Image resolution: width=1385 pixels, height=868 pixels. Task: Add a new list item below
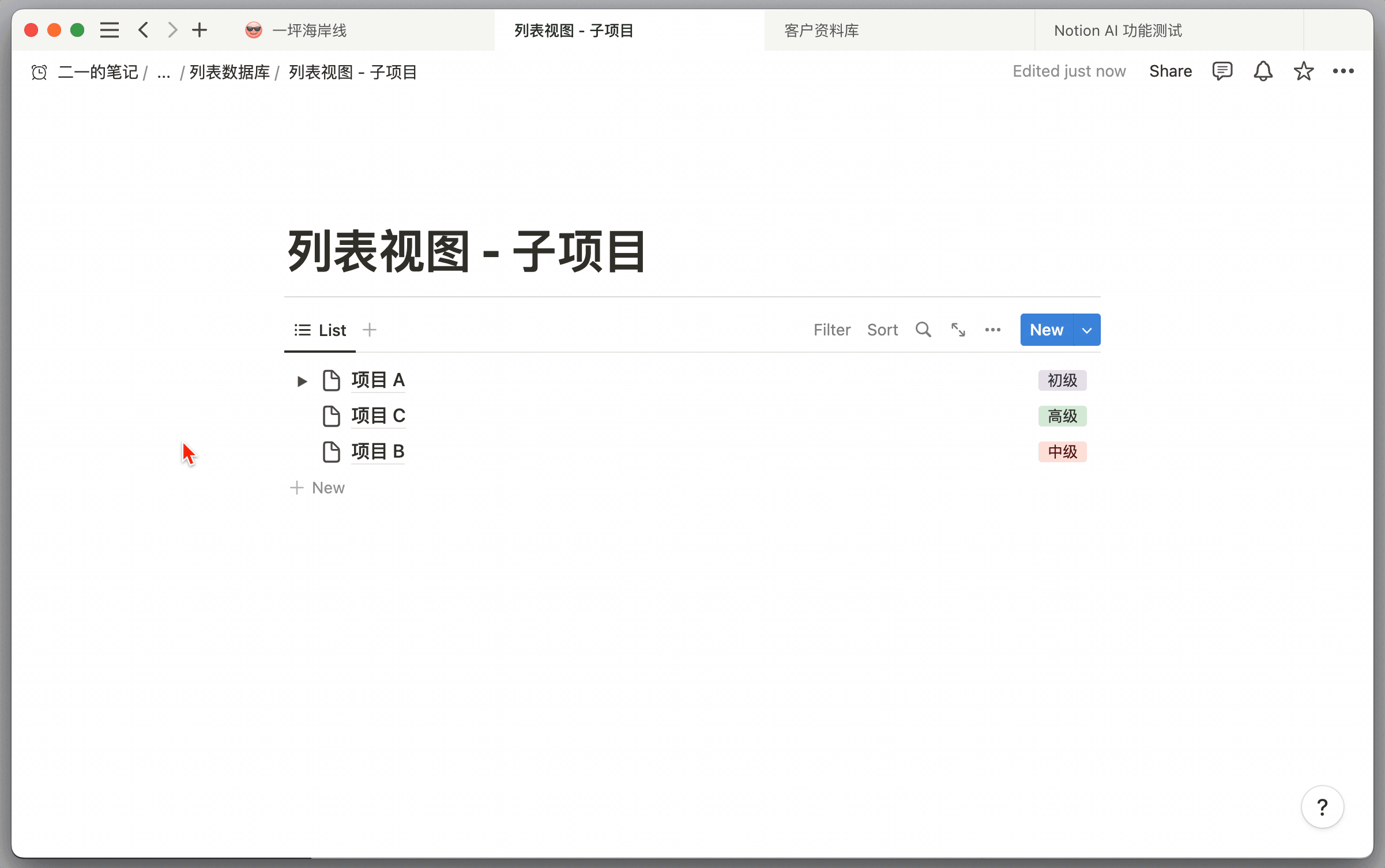(x=317, y=488)
